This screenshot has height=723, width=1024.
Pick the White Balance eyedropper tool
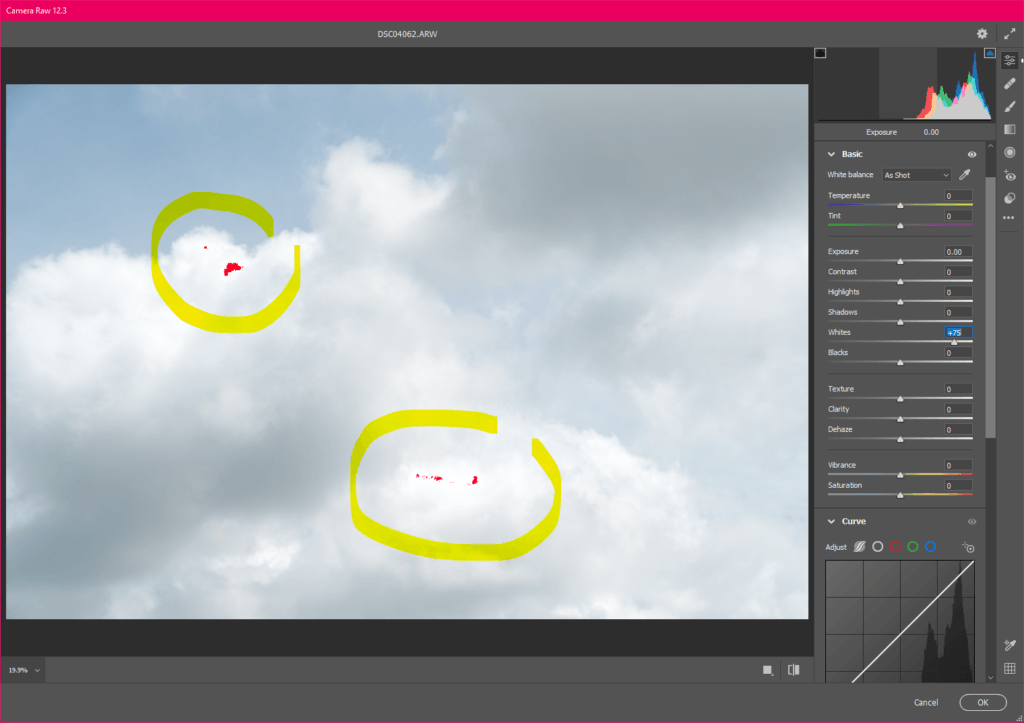click(965, 174)
